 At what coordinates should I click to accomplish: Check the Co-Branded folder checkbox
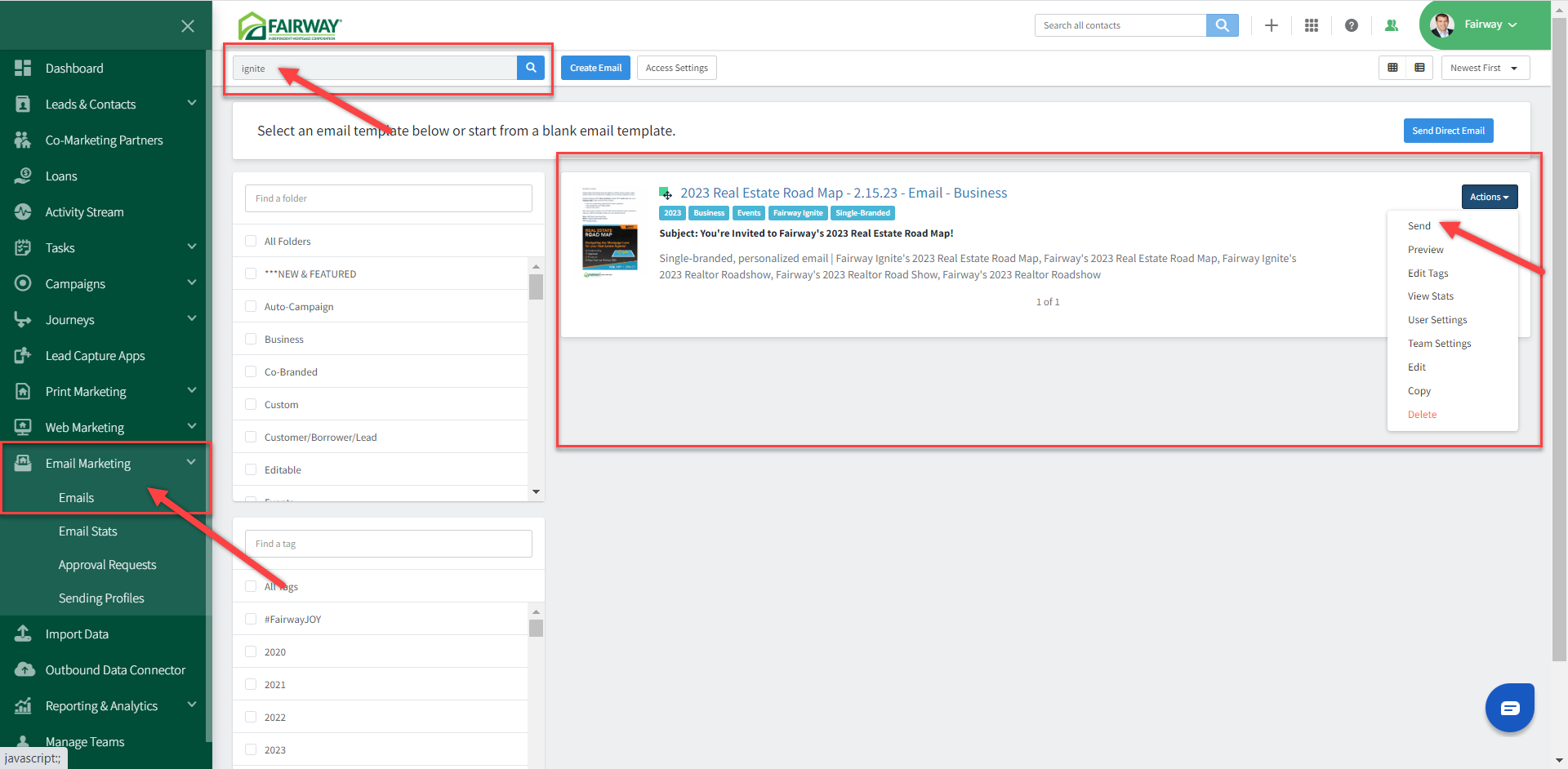[251, 371]
